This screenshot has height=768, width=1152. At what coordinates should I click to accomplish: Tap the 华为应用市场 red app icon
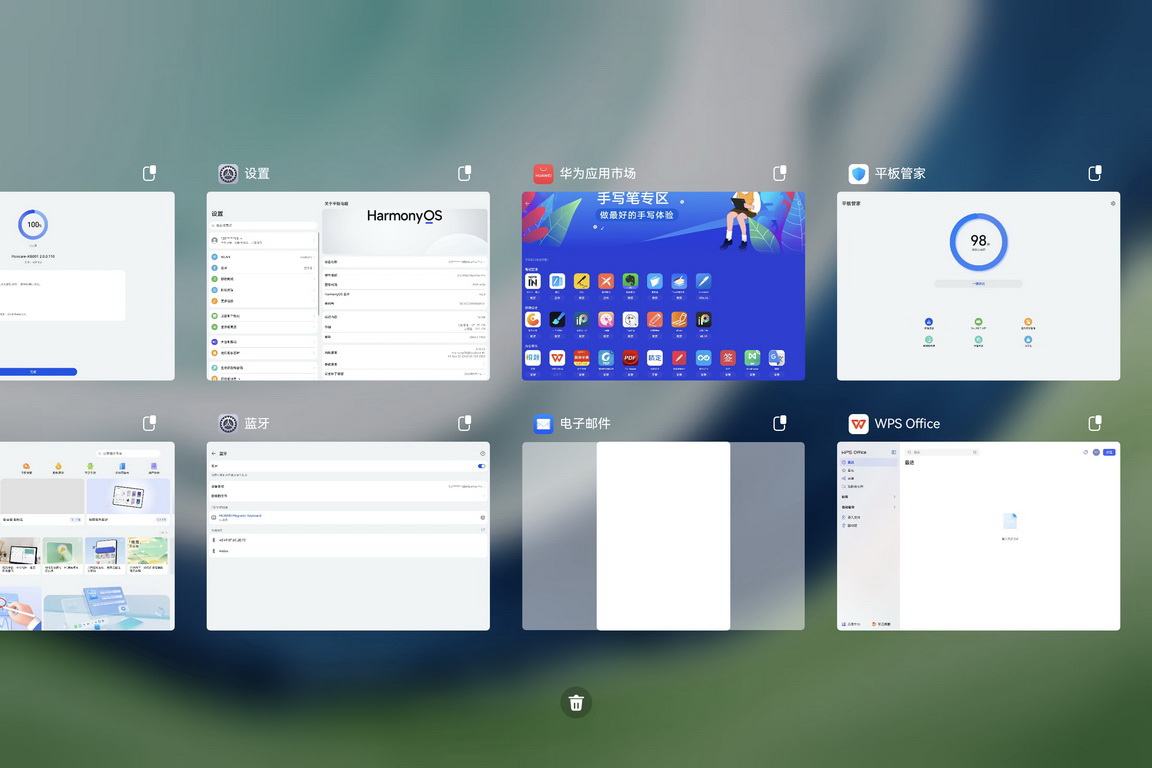click(543, 173)
